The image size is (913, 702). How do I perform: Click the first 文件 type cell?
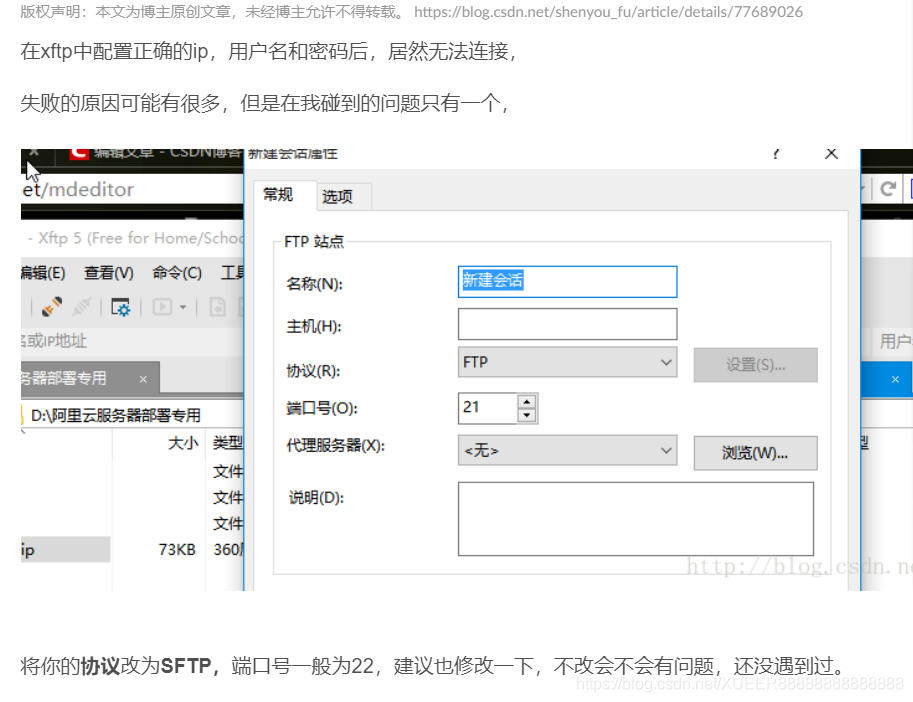click(x=228, y=471)
